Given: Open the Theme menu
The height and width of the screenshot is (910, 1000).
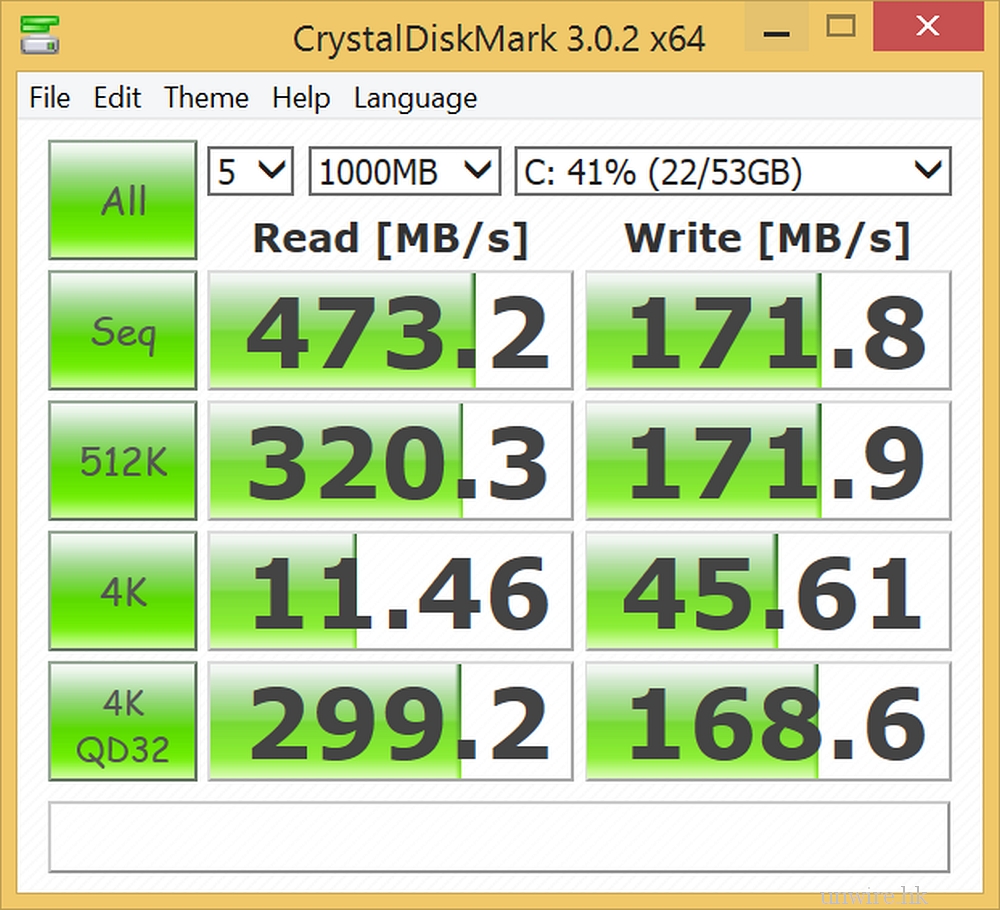Looking at the screenshot, I should pyautogui.click(x=206, y=98).
